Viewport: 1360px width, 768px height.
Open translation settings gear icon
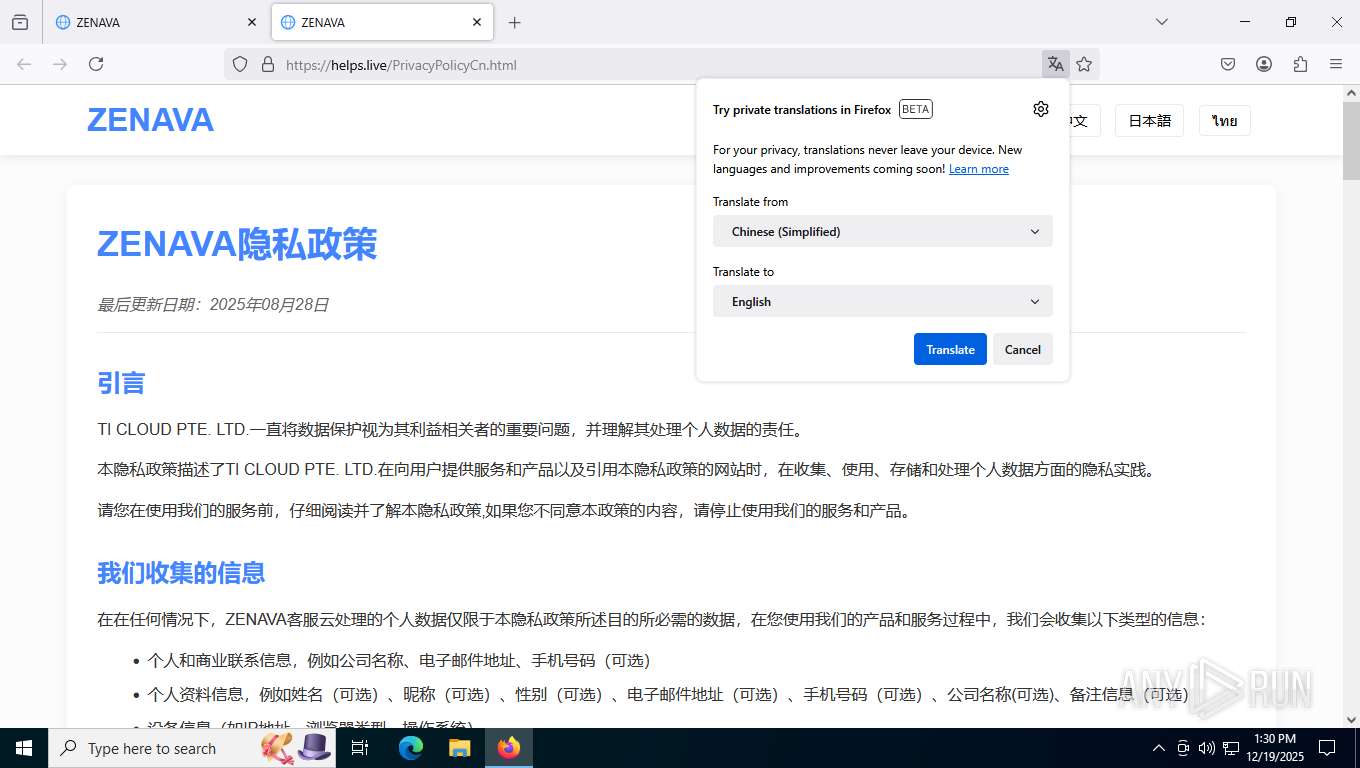point(1041,109)
